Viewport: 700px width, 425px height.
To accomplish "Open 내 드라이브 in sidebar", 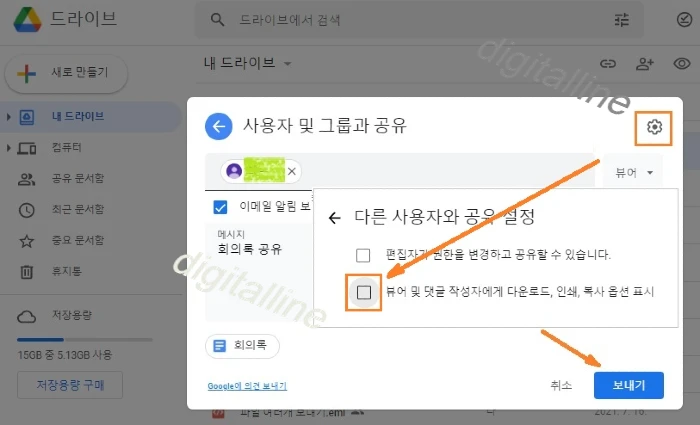I will click(91, 117).
